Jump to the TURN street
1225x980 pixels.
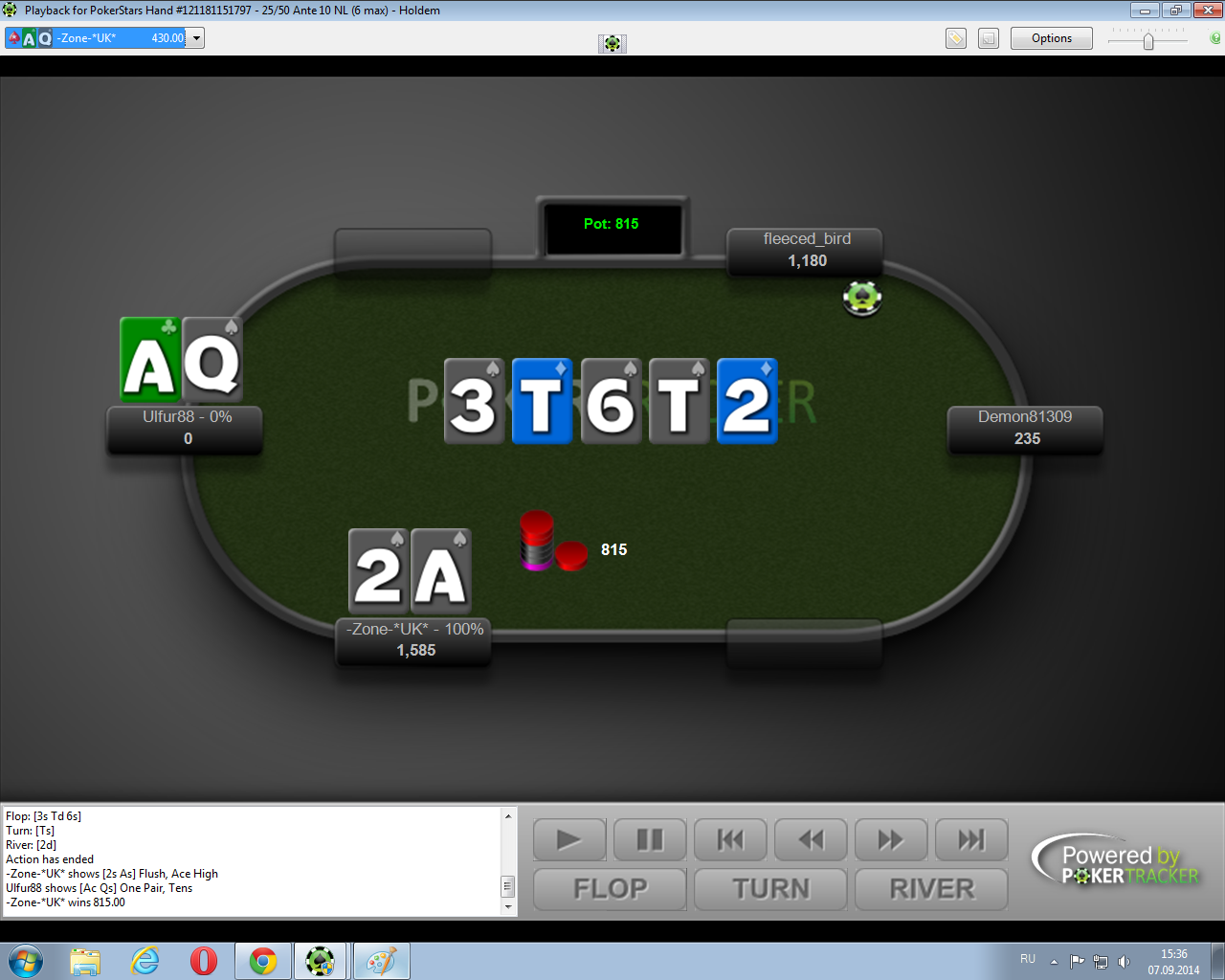pos(770,889)
